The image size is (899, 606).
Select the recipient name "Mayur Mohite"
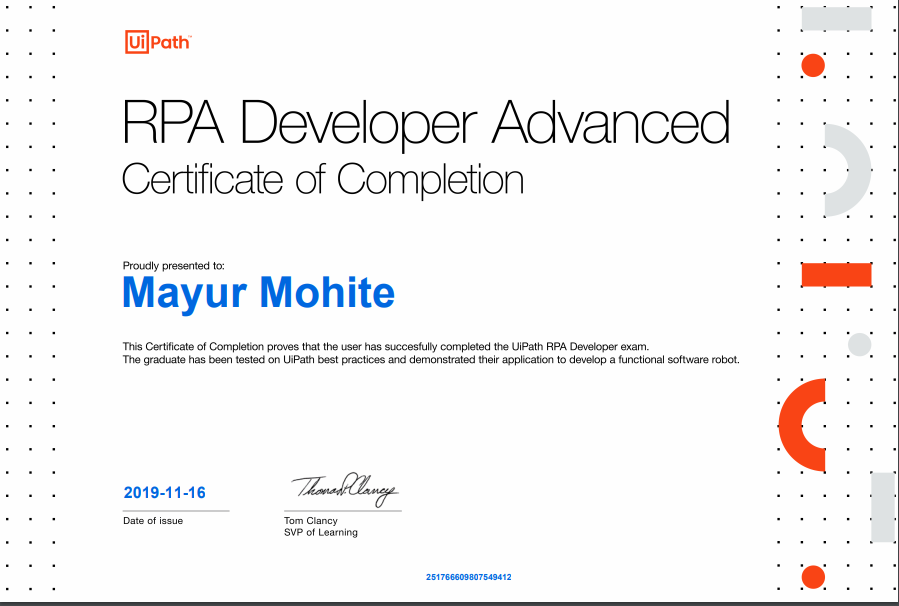[259, 293]
